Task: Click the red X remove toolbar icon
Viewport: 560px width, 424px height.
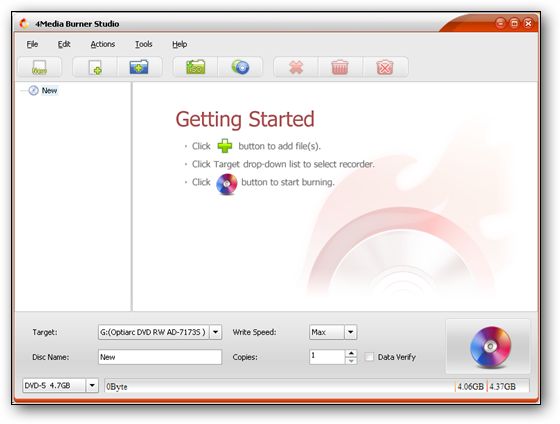Action: (x=296, y=67)
